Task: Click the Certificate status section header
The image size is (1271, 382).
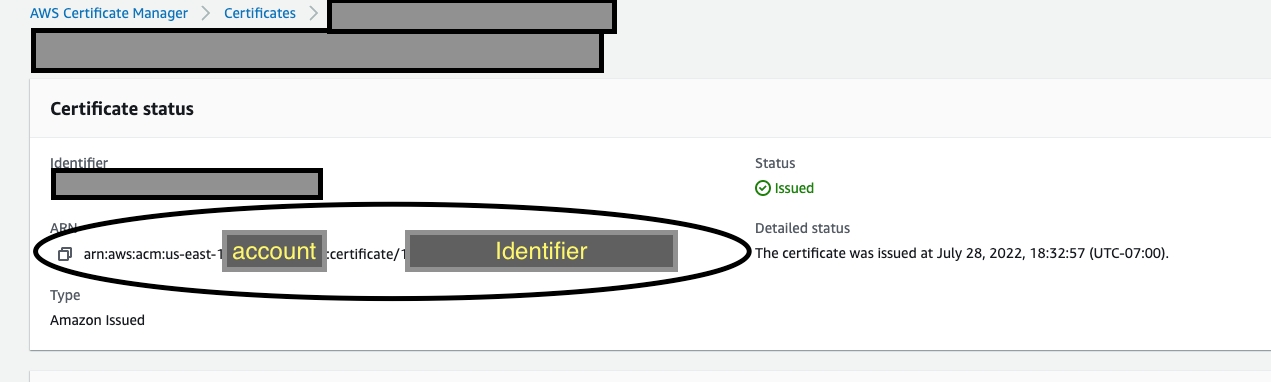Action: click(x=122, y=109)
